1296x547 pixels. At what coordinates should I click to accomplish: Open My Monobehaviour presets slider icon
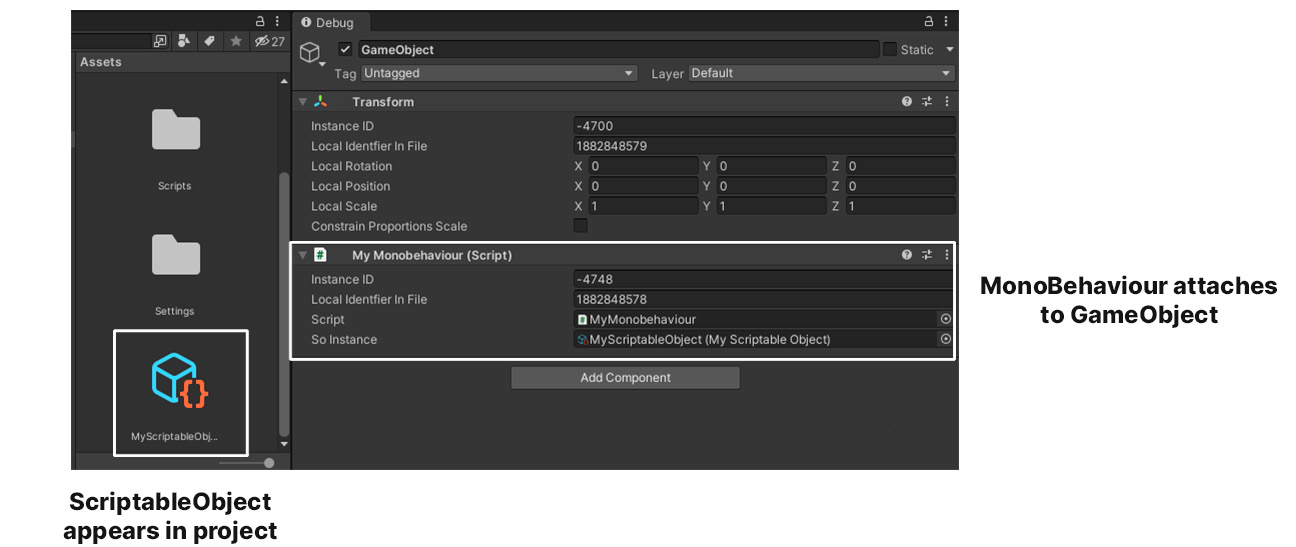tap(927, 255)
